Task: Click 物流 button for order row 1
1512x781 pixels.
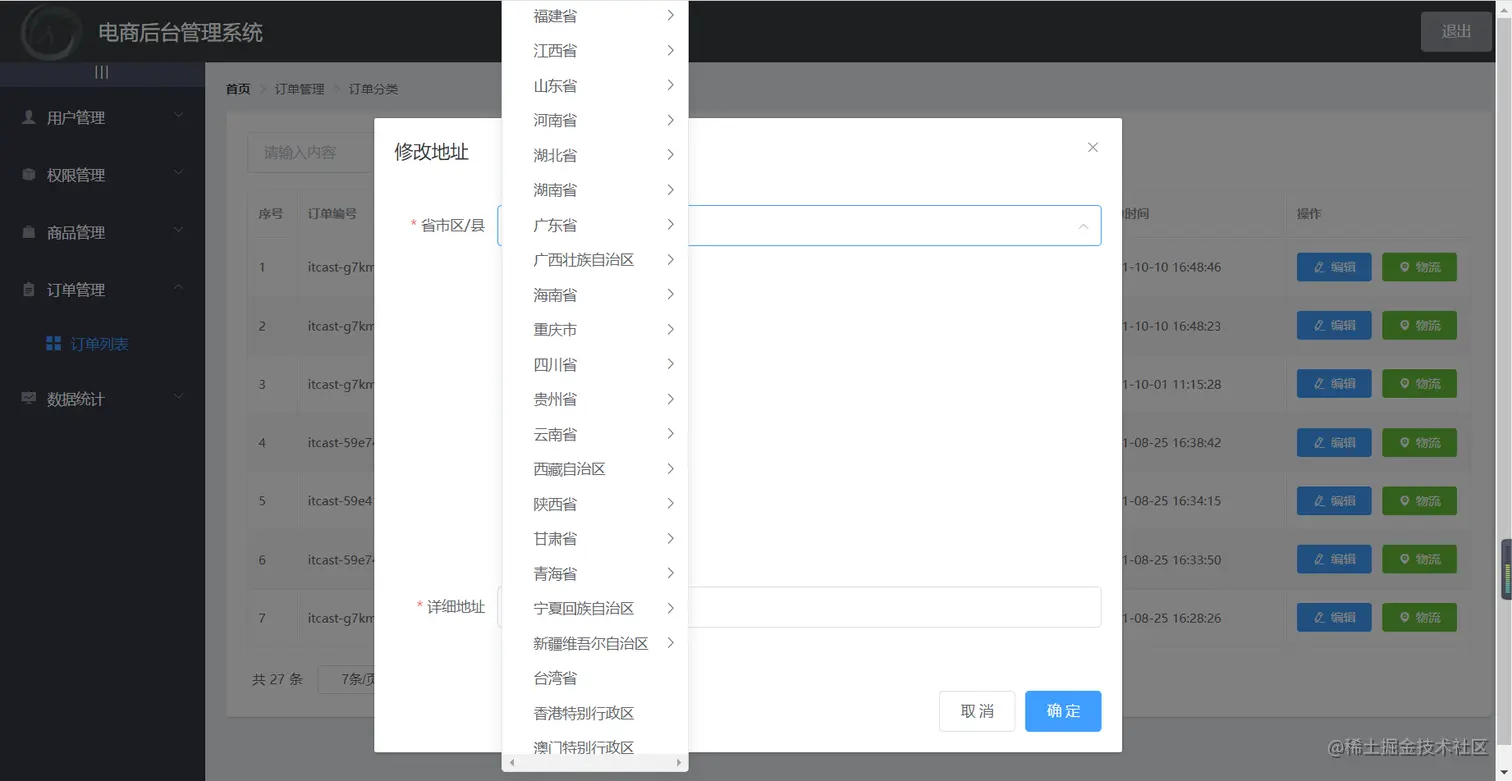Action: tap(1419, 267)
